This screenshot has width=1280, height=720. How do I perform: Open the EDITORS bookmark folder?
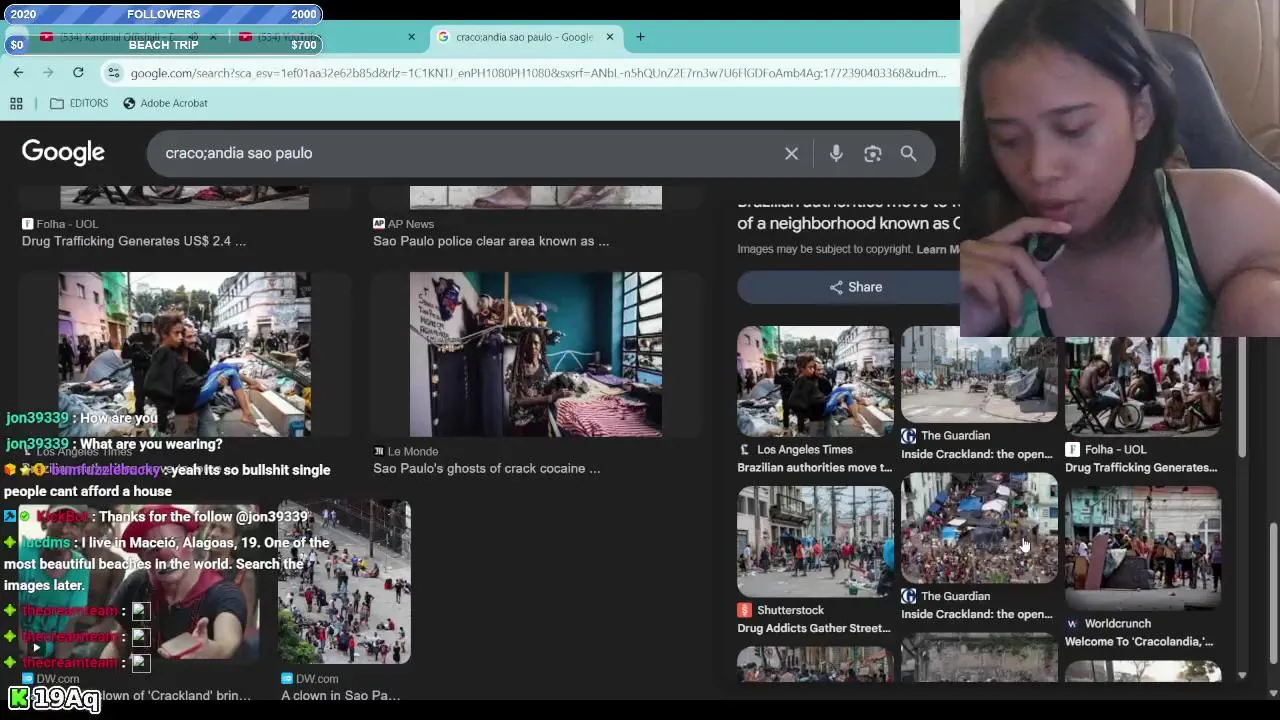click(x=79, y=103)
